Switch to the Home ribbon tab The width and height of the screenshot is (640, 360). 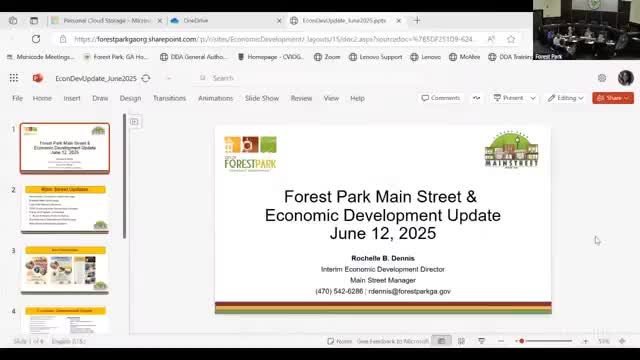pyautogui.click(x=42, y=98)
